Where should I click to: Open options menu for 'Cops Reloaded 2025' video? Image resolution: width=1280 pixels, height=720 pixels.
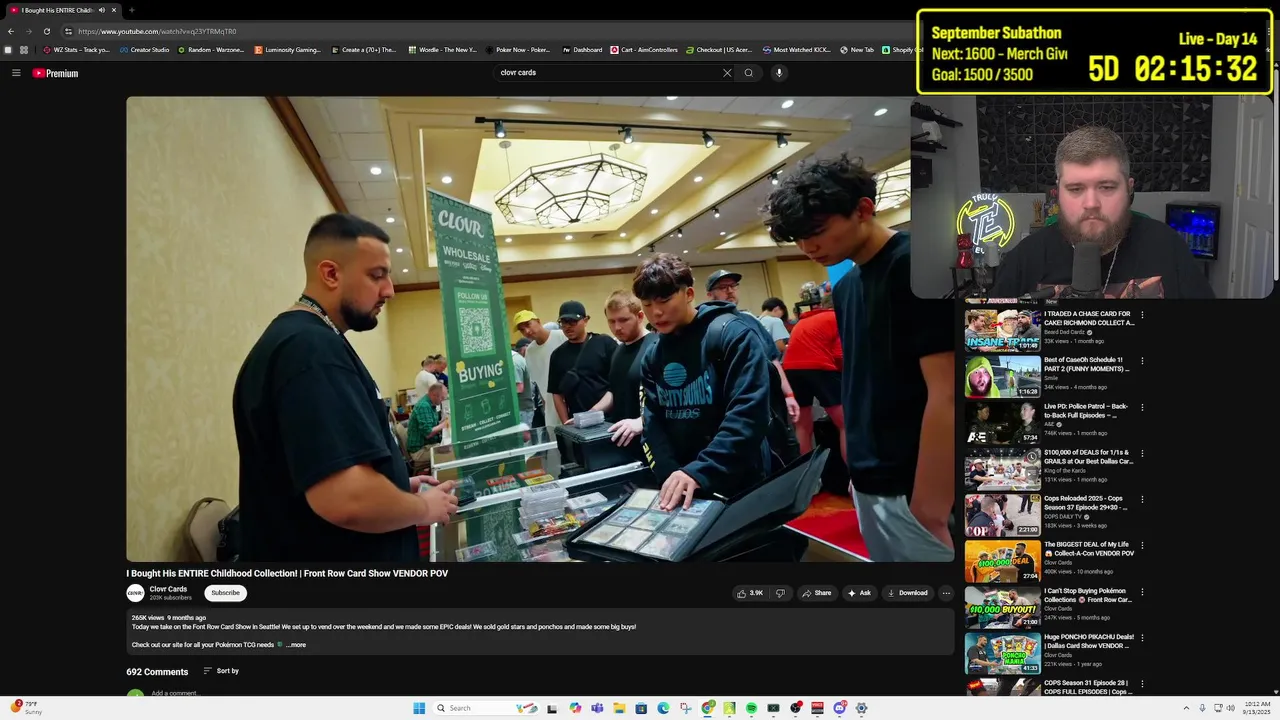coord(1142,499)
